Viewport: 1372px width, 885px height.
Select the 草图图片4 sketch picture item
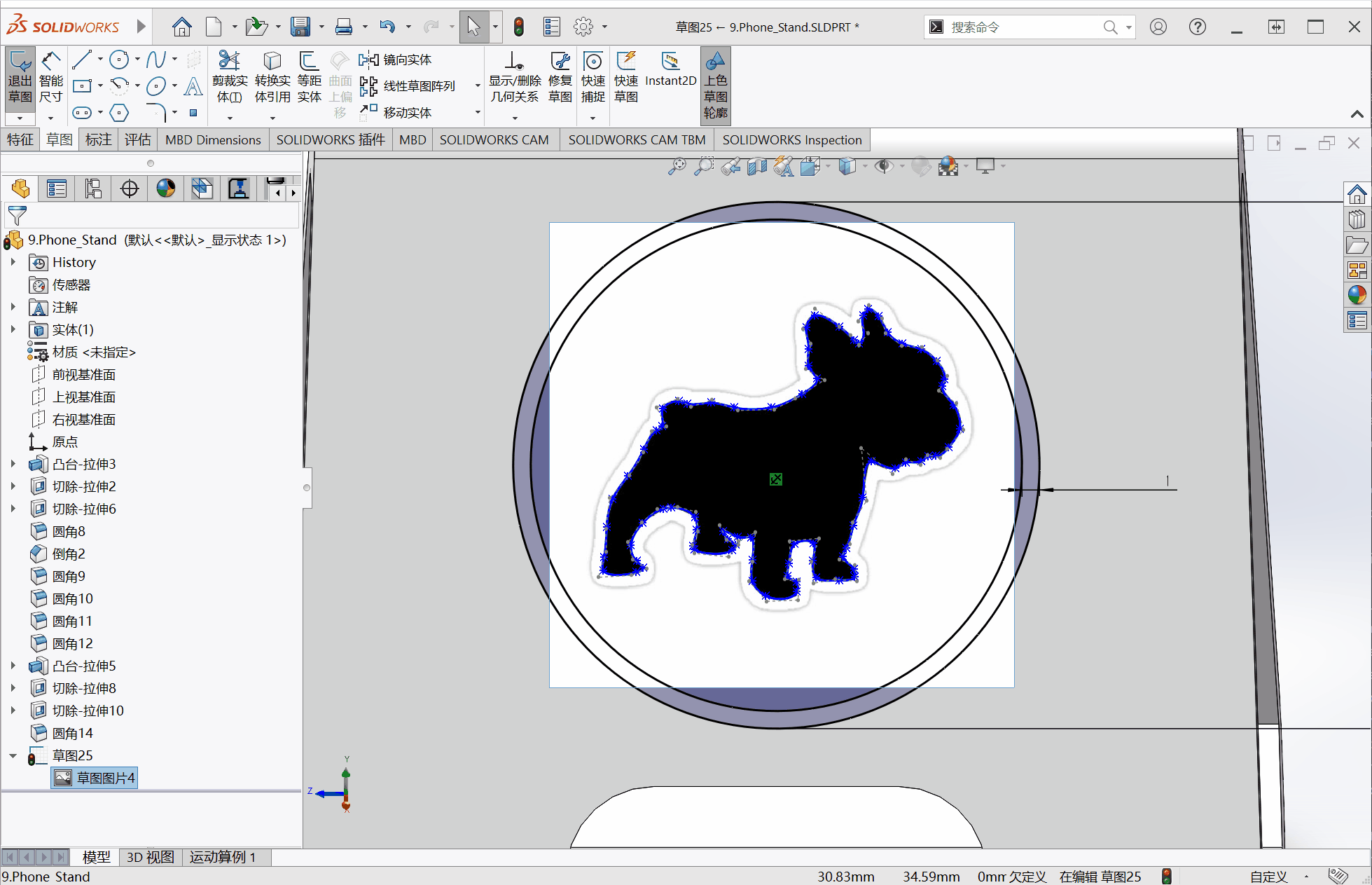(x=95, y=778)
